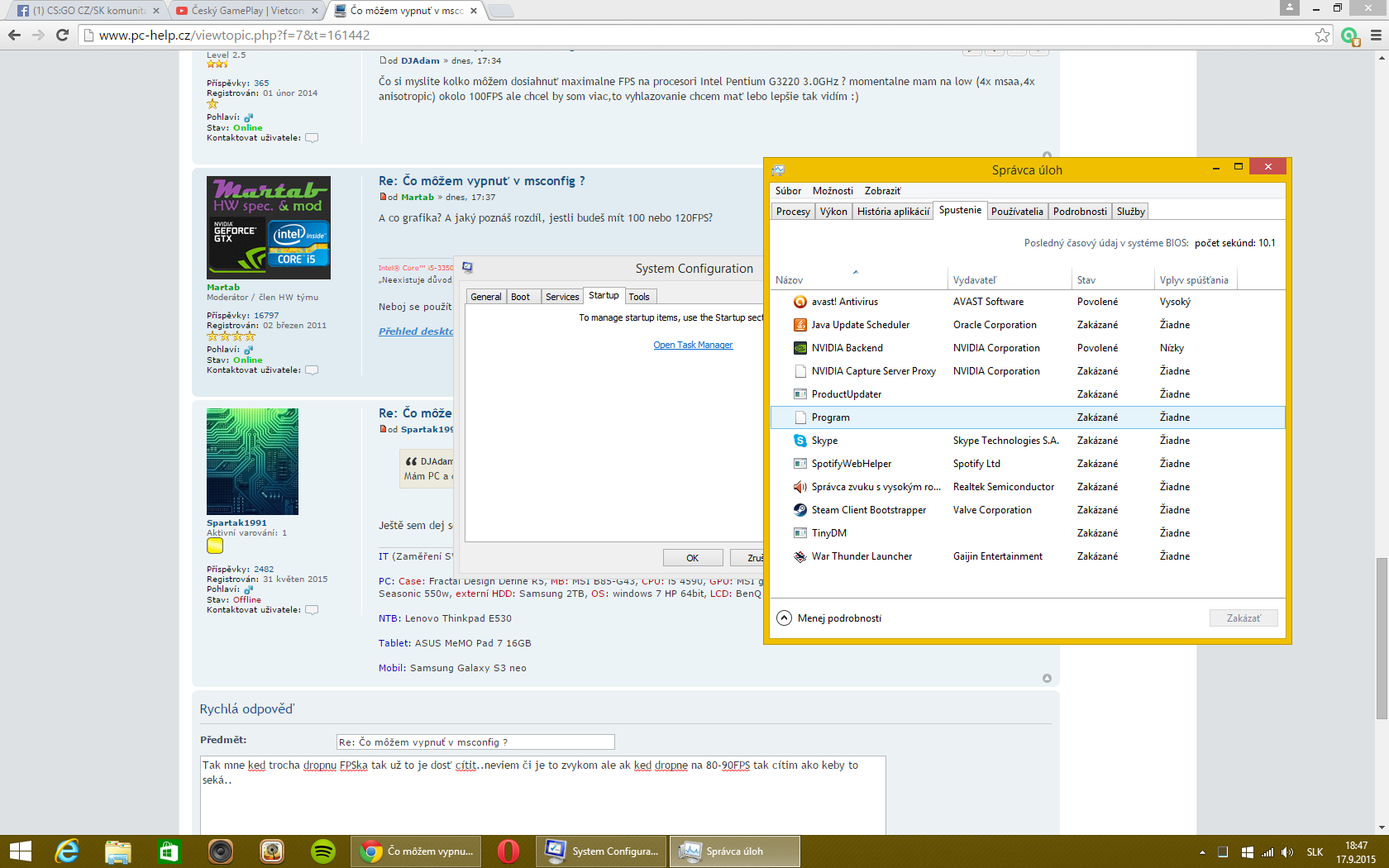Screen dimensions: 1389x868
Task: Open the Súbor menu in Task Manager
Action: pyautogui.click(x=788, y=191)
